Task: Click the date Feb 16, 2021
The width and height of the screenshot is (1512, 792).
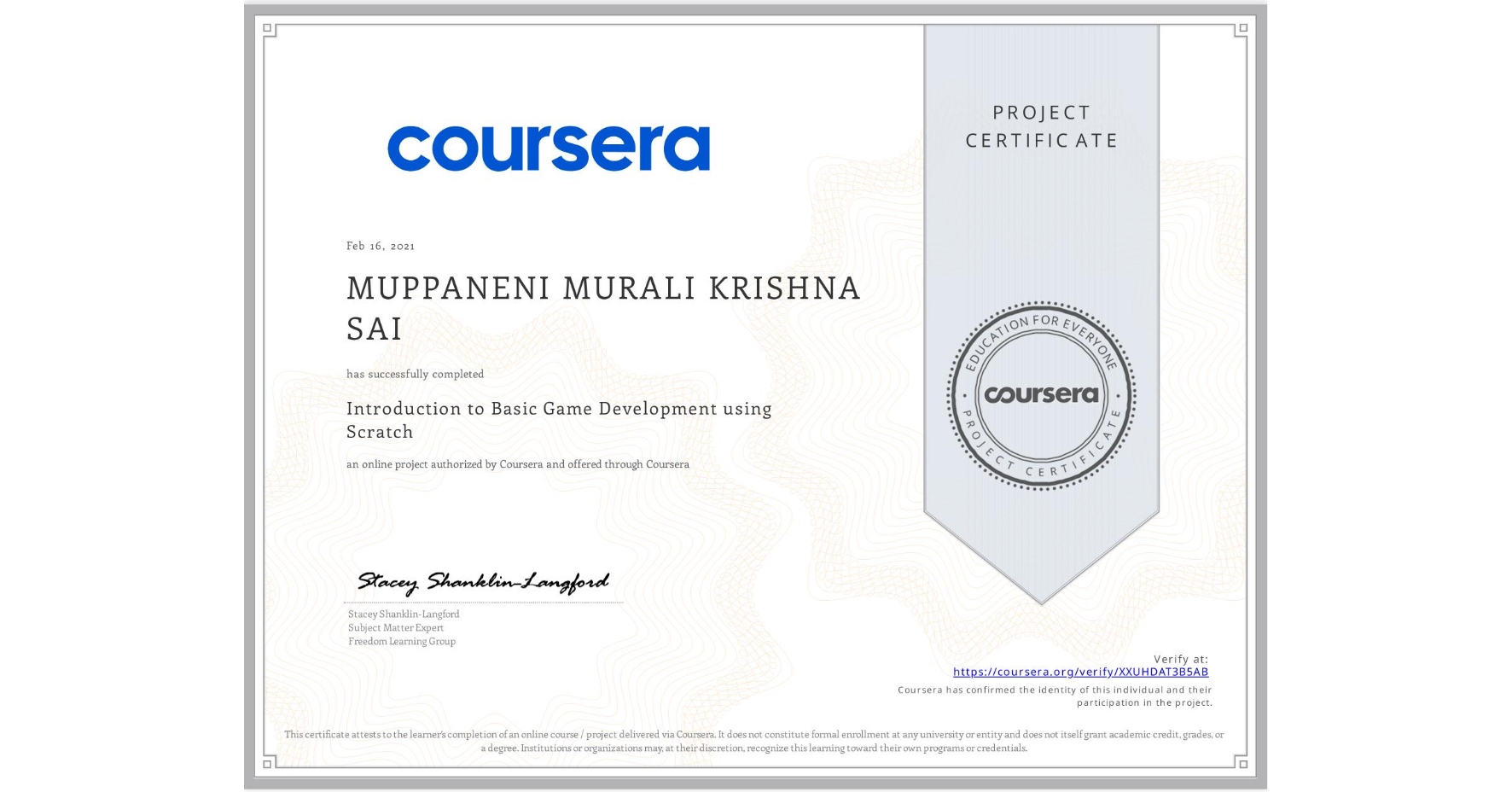Action: [380, 246]
